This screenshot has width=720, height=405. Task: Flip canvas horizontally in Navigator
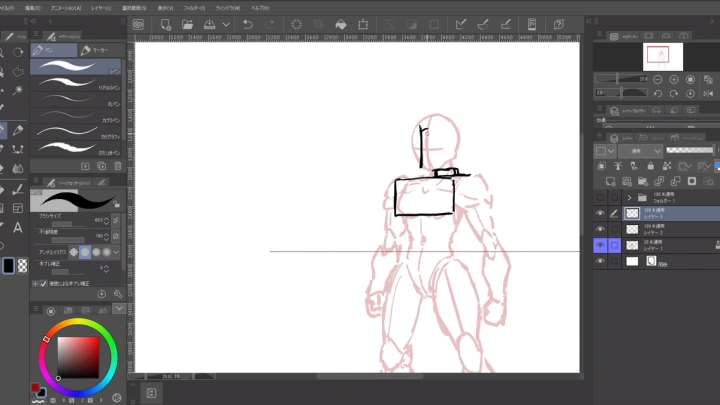[x=708, y=94]
